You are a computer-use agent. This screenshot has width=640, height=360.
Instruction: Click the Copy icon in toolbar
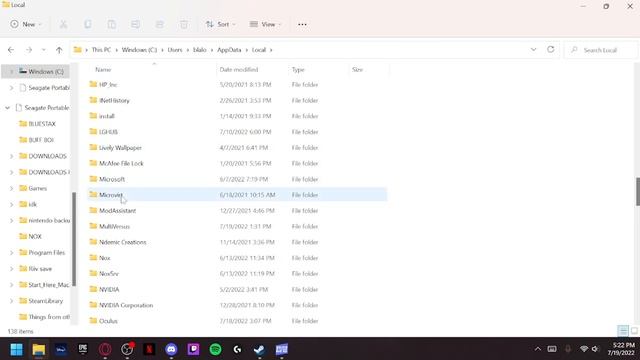click(87, 24)
